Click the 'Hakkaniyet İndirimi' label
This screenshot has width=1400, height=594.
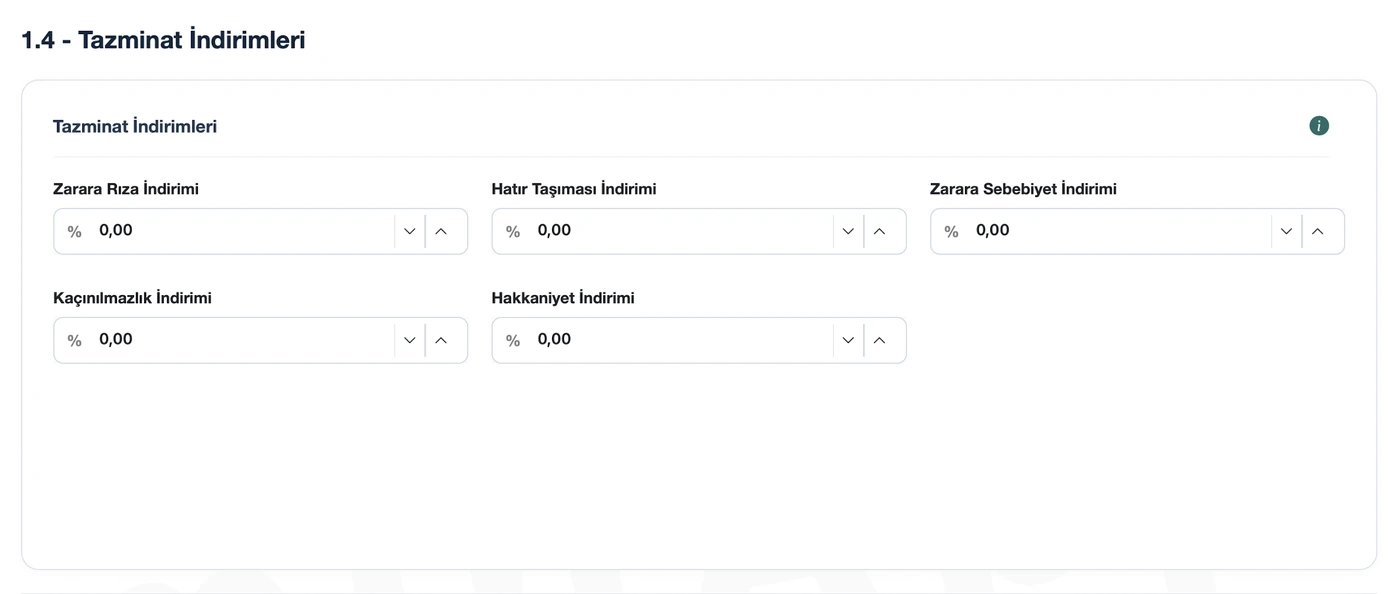563,298
